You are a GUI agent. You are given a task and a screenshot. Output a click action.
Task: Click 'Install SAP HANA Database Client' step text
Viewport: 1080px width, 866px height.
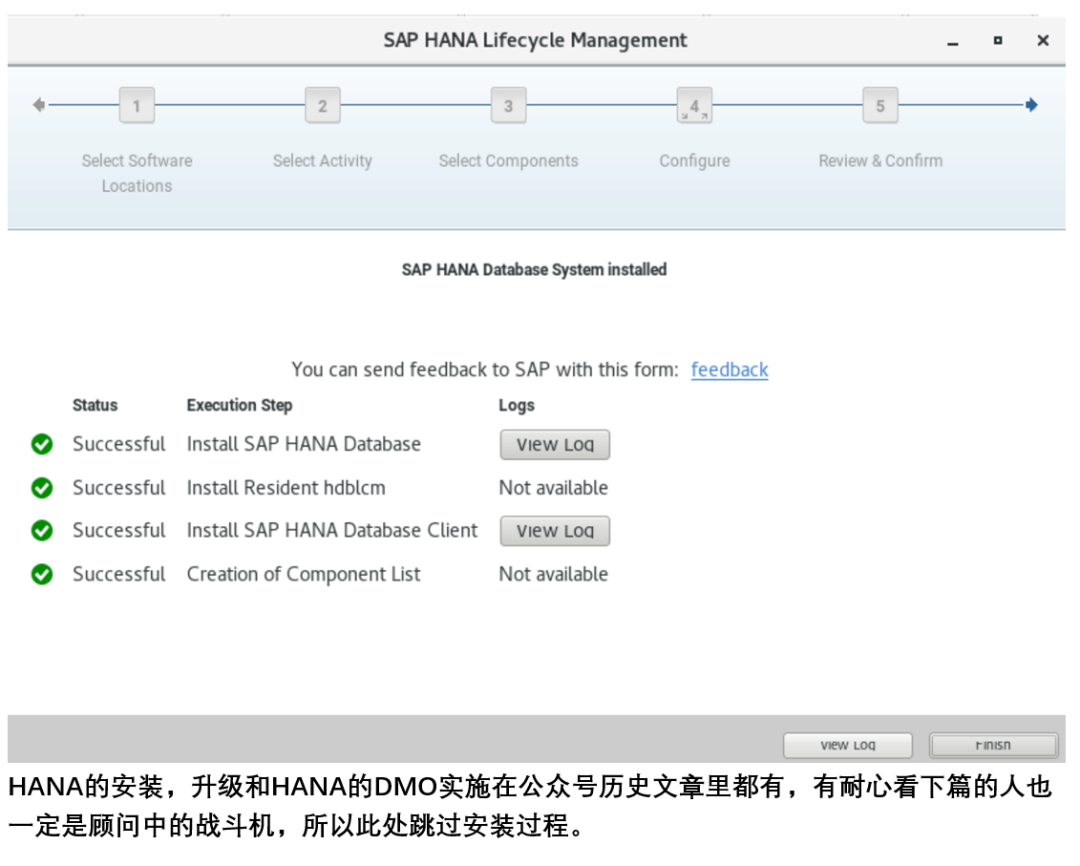coord(332,530)
